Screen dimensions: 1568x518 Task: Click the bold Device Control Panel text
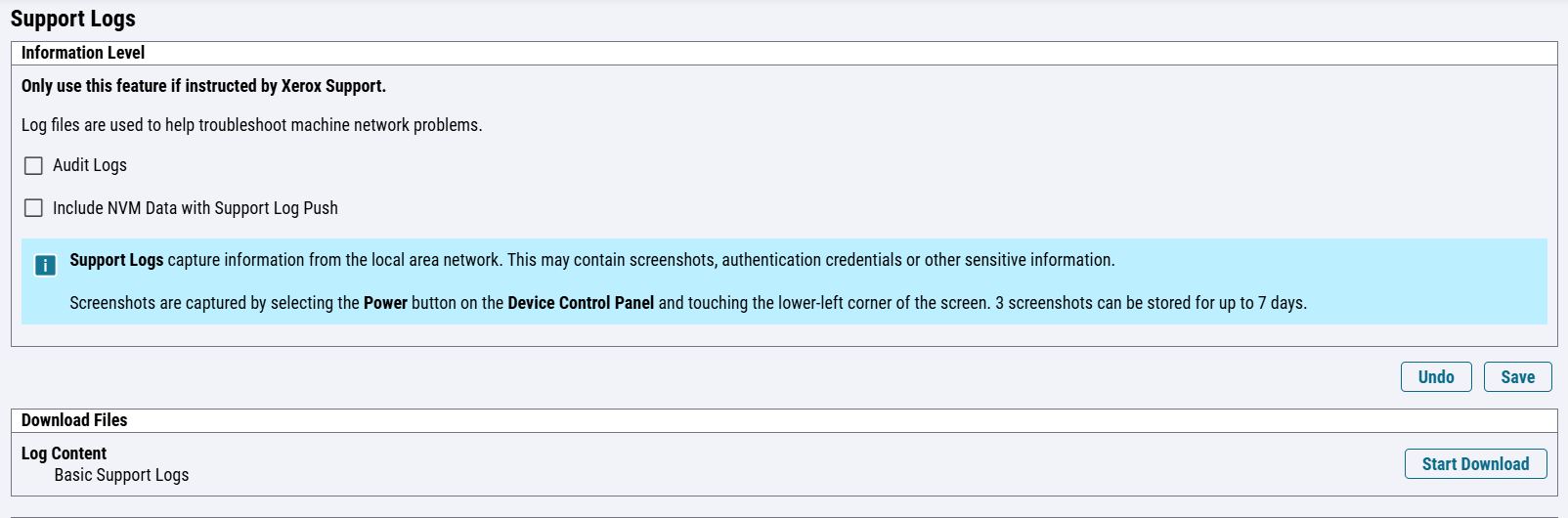click(x=581, y=303)
